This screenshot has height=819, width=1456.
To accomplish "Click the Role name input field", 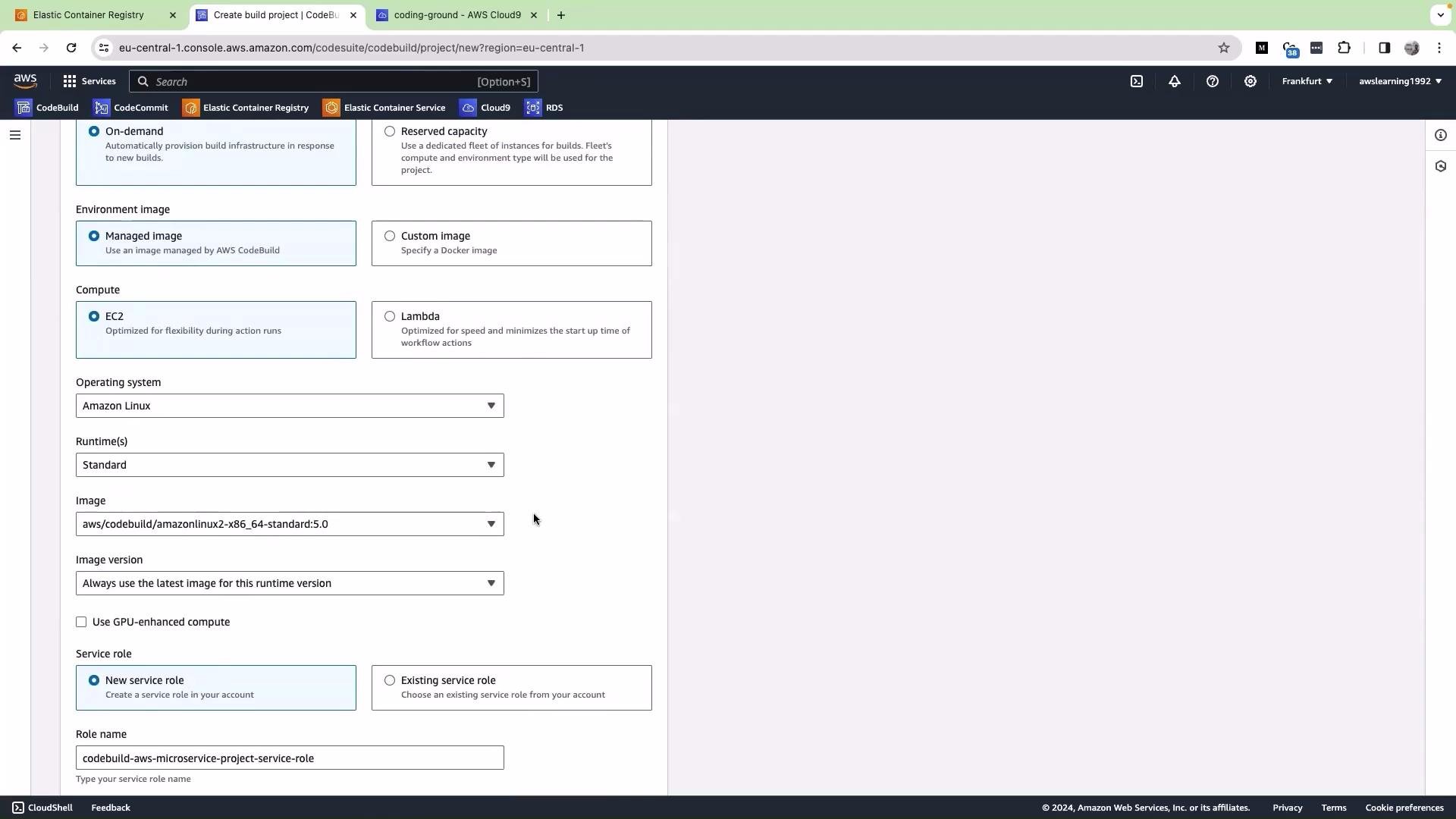I will point(290,758).
